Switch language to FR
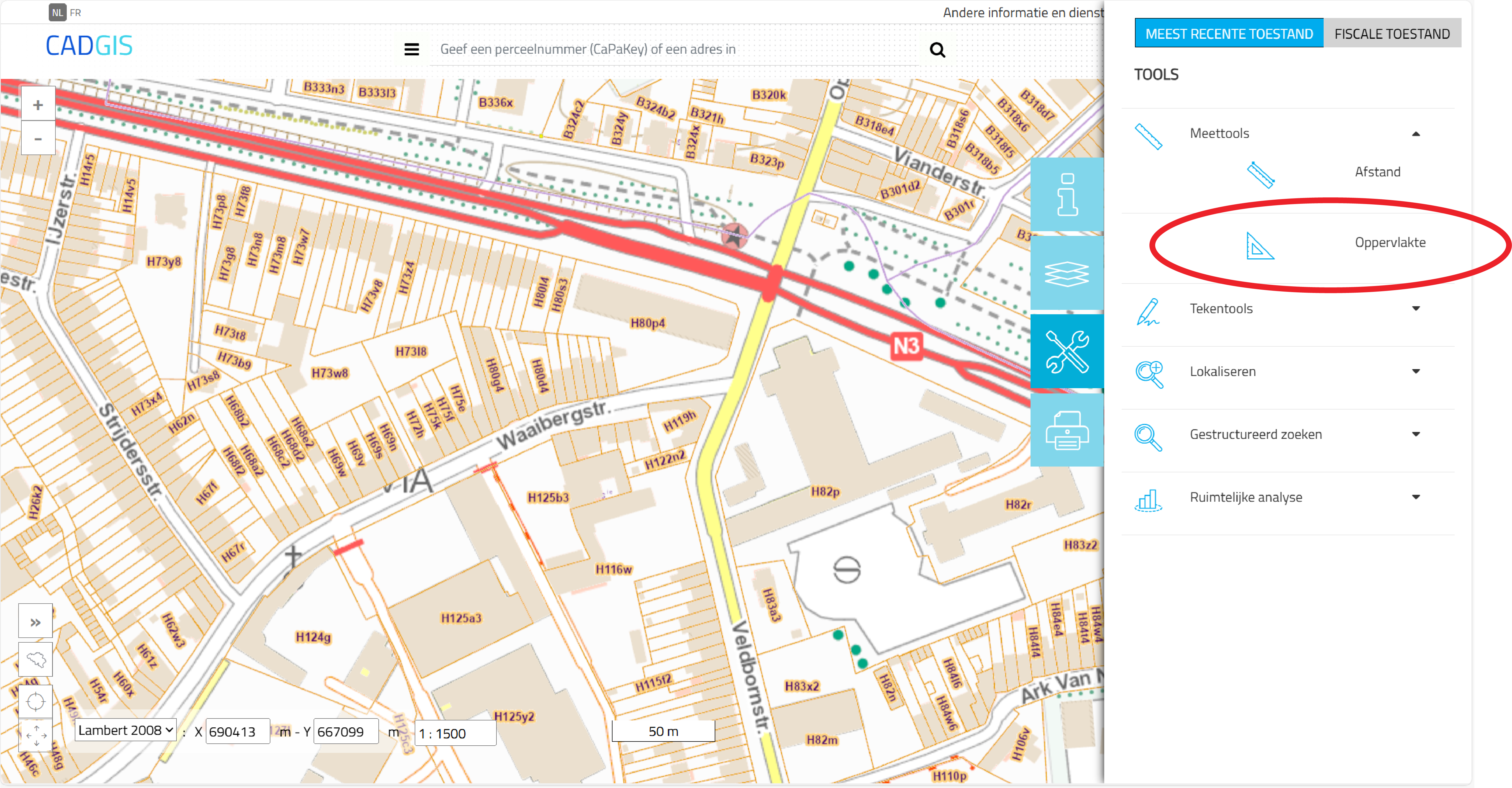Screen dimensions: 1512x788 (76, 12)
